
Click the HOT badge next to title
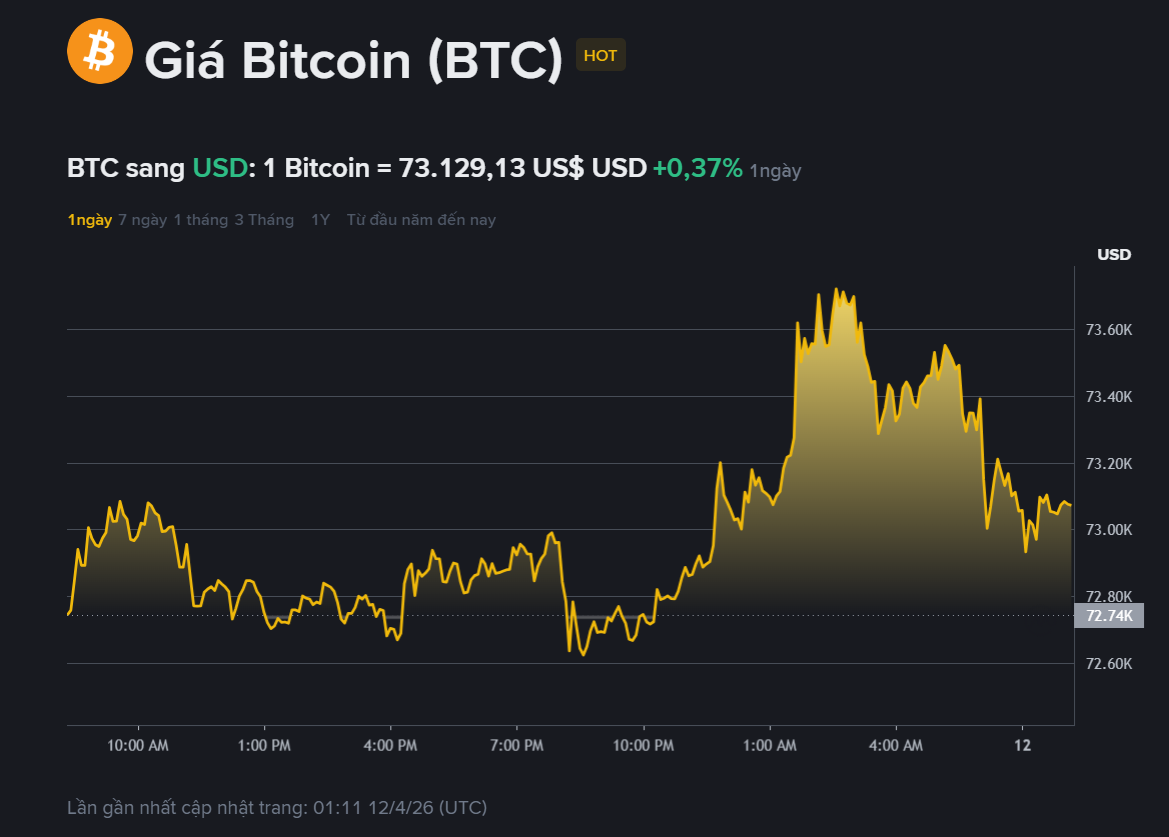600,56
